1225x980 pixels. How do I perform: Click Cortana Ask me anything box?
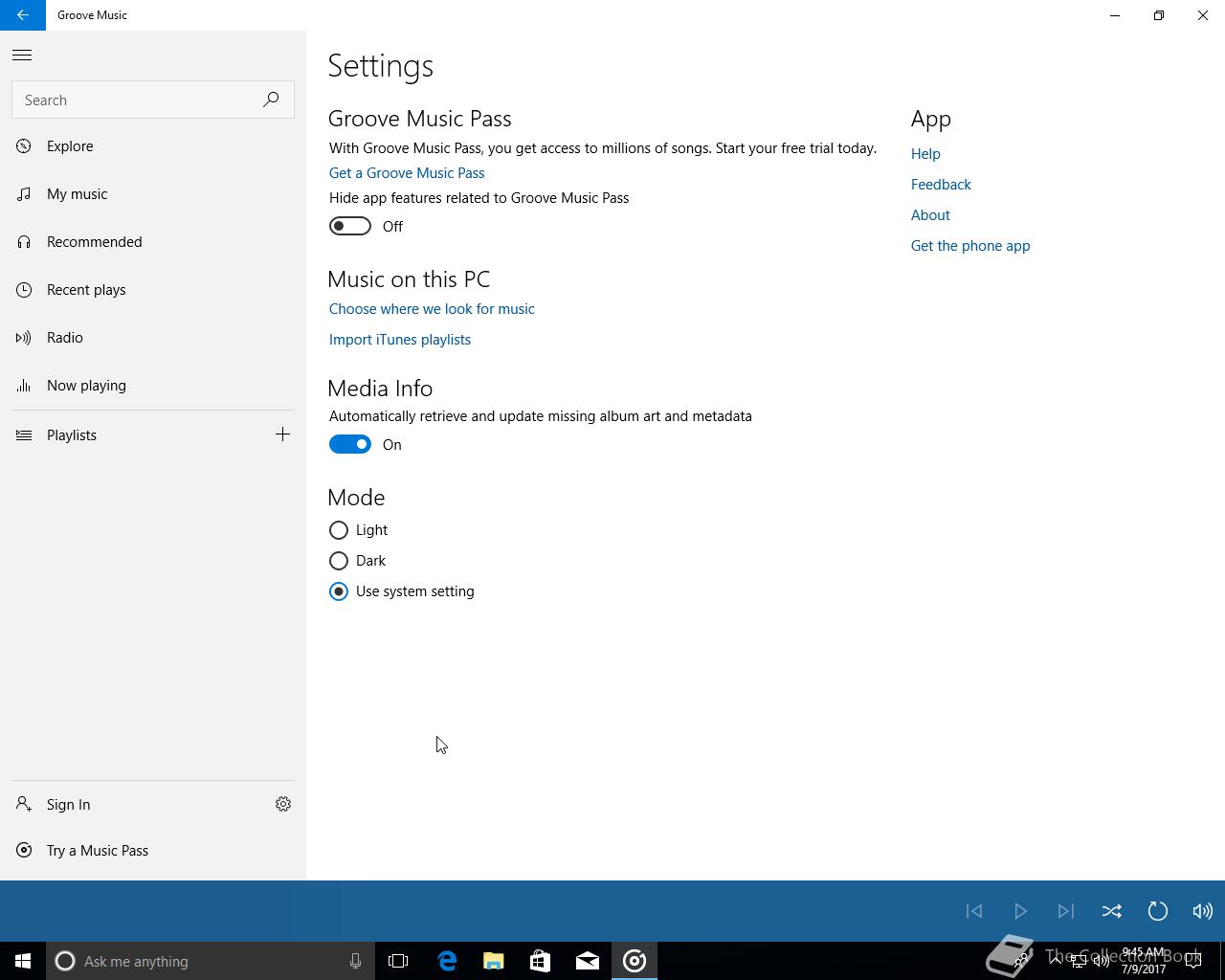pyautogui.click(x=211, y=961)
